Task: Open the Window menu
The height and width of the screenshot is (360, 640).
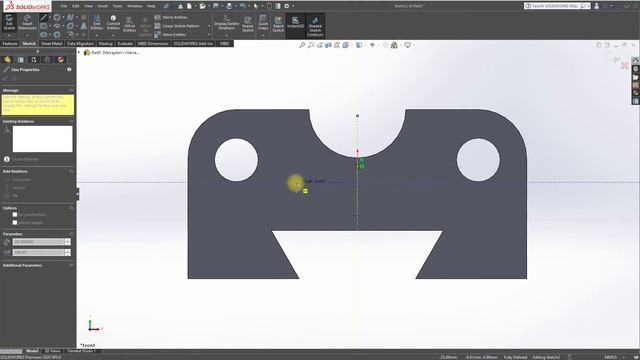Action: (134, 6)
